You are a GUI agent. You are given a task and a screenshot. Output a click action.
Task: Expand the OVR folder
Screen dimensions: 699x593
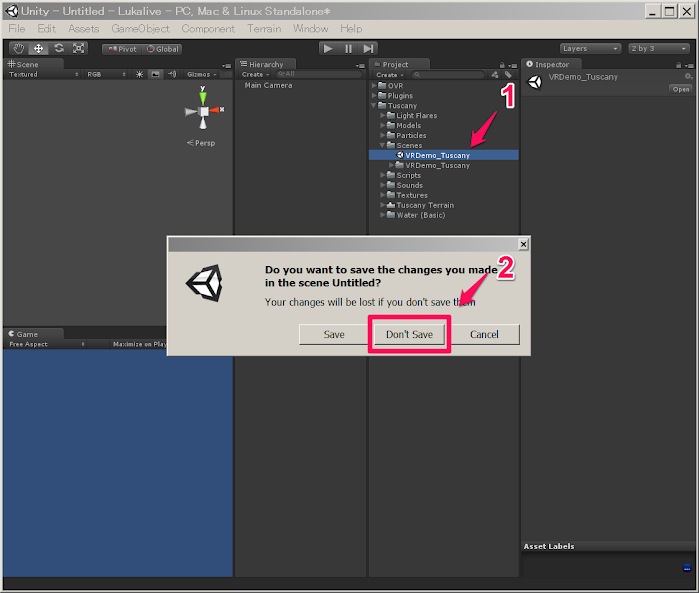pyautogui.click(x=374, y=85)
